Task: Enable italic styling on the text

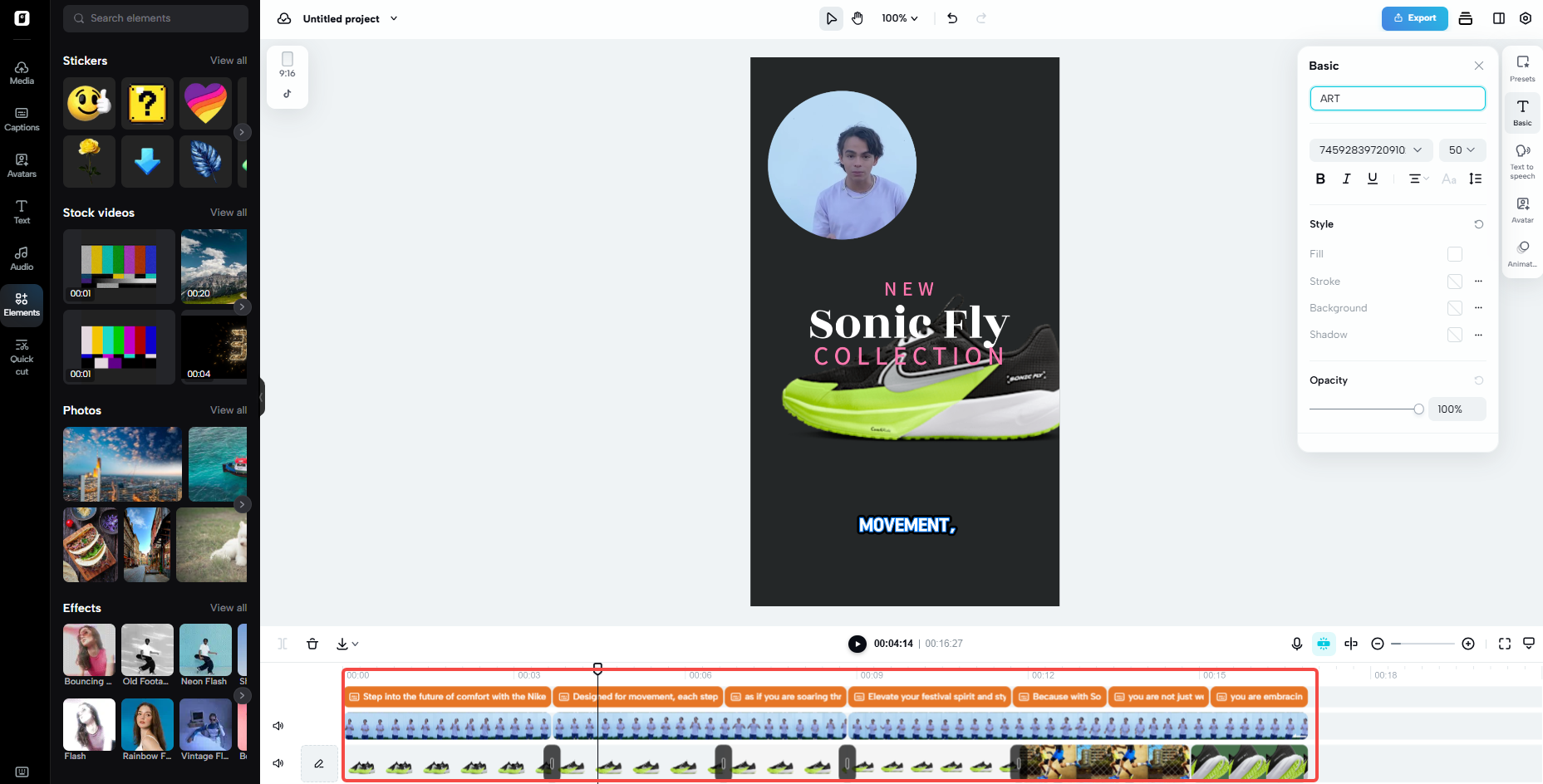Action: 1347,179
